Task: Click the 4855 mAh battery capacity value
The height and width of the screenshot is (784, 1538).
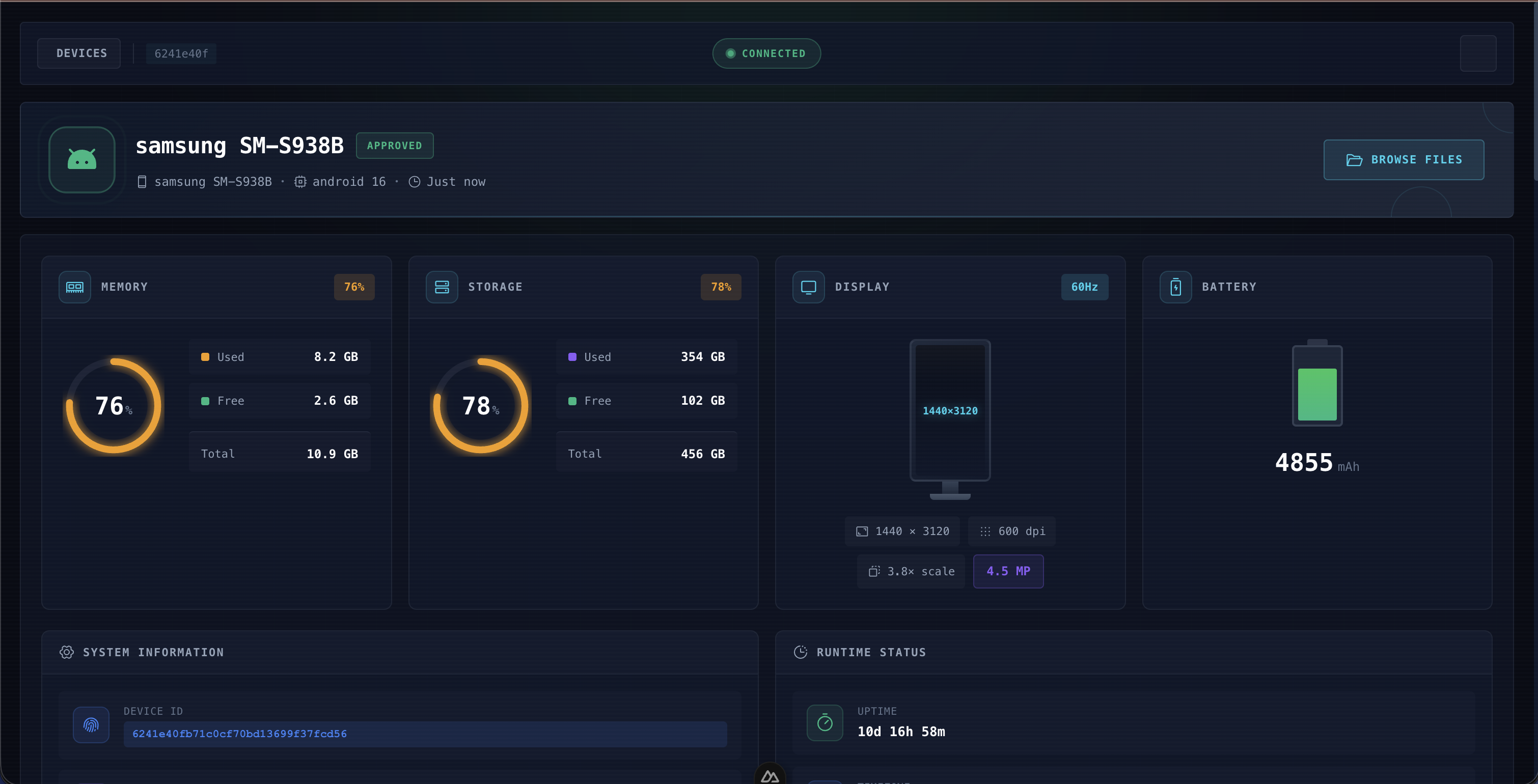Action: click(1317, 462)
